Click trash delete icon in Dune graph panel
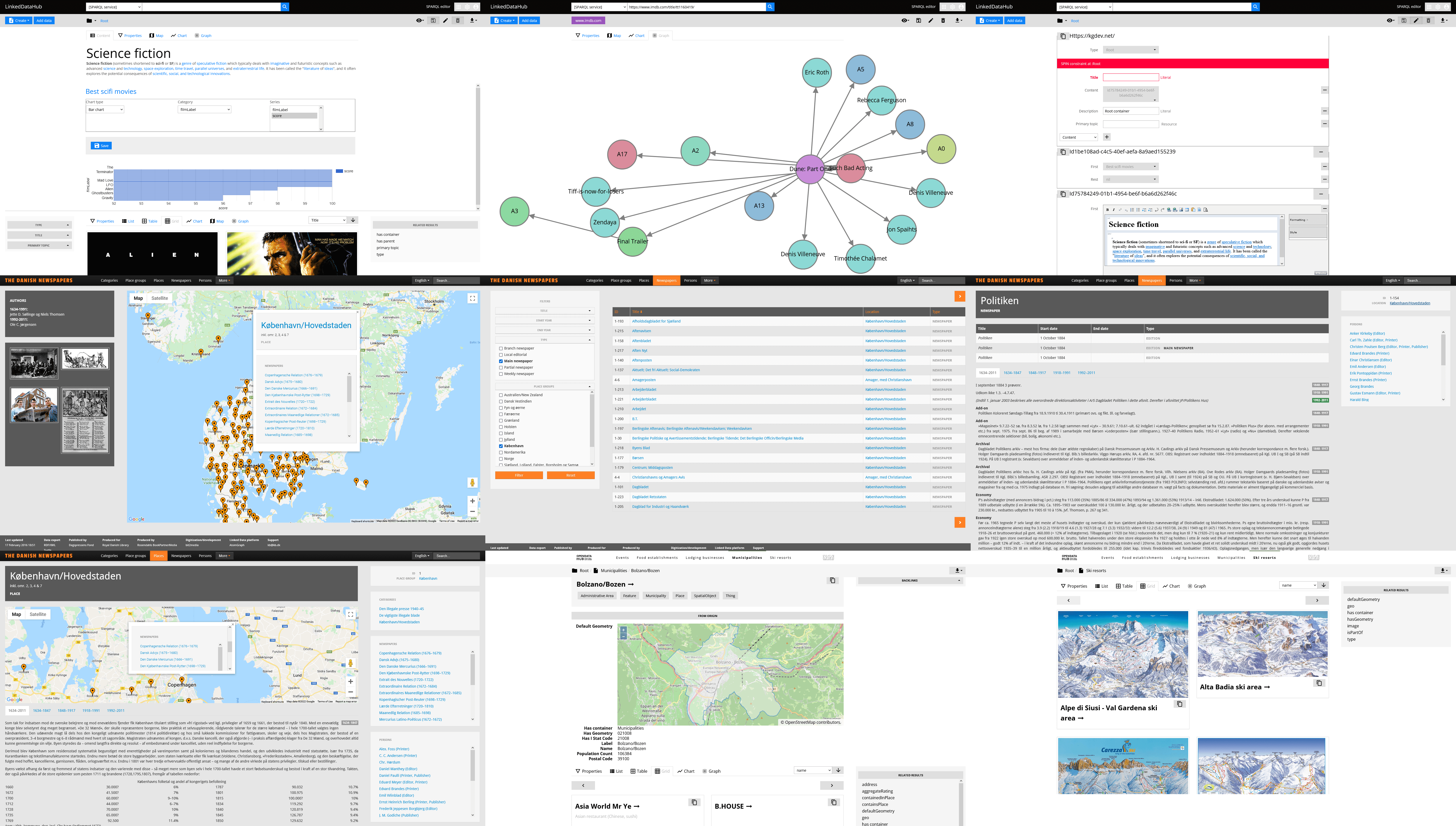1456x826 pixels. point(943,20)
